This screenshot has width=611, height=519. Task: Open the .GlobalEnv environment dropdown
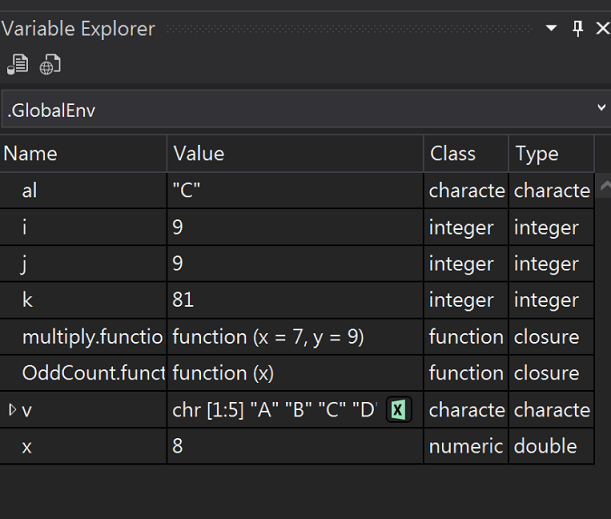tap(305, 109)
